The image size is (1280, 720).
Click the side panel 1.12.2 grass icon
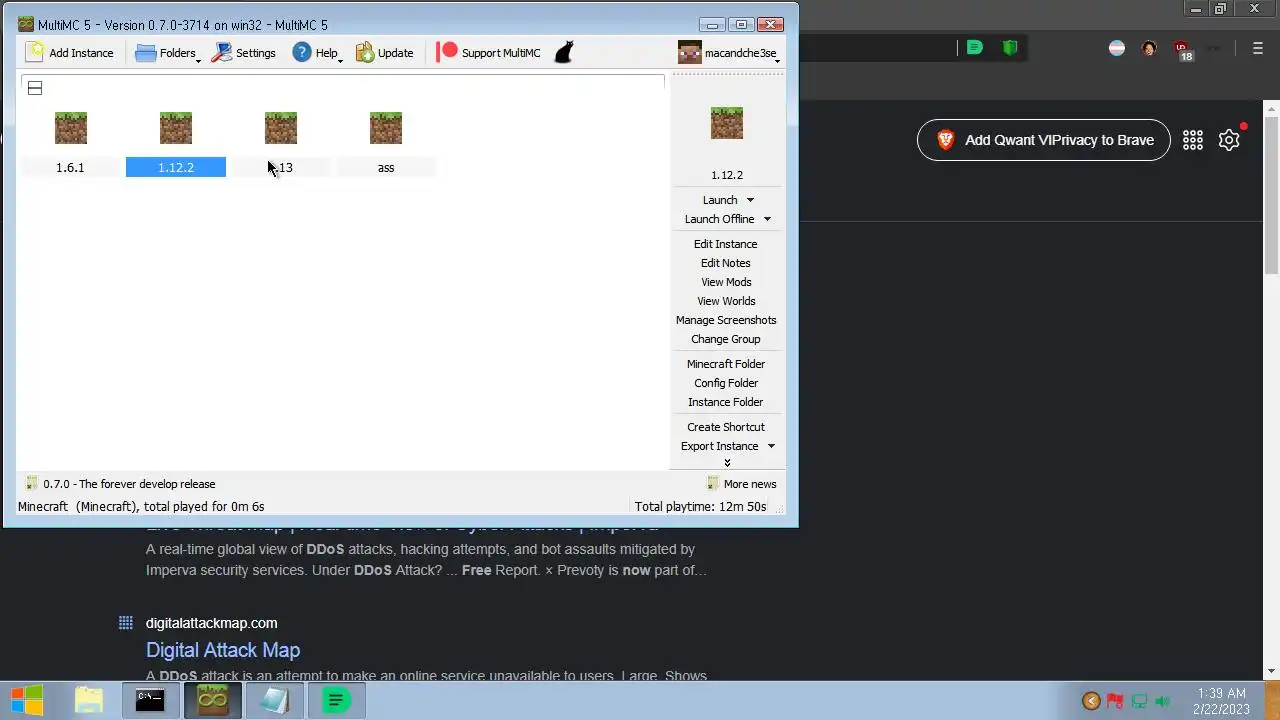point(727,123)
